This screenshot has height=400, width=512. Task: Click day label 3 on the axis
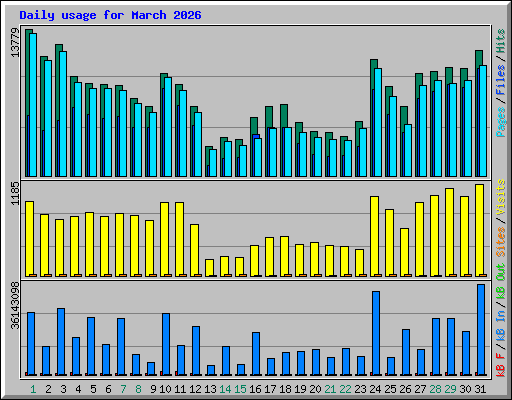click(63, 389)
